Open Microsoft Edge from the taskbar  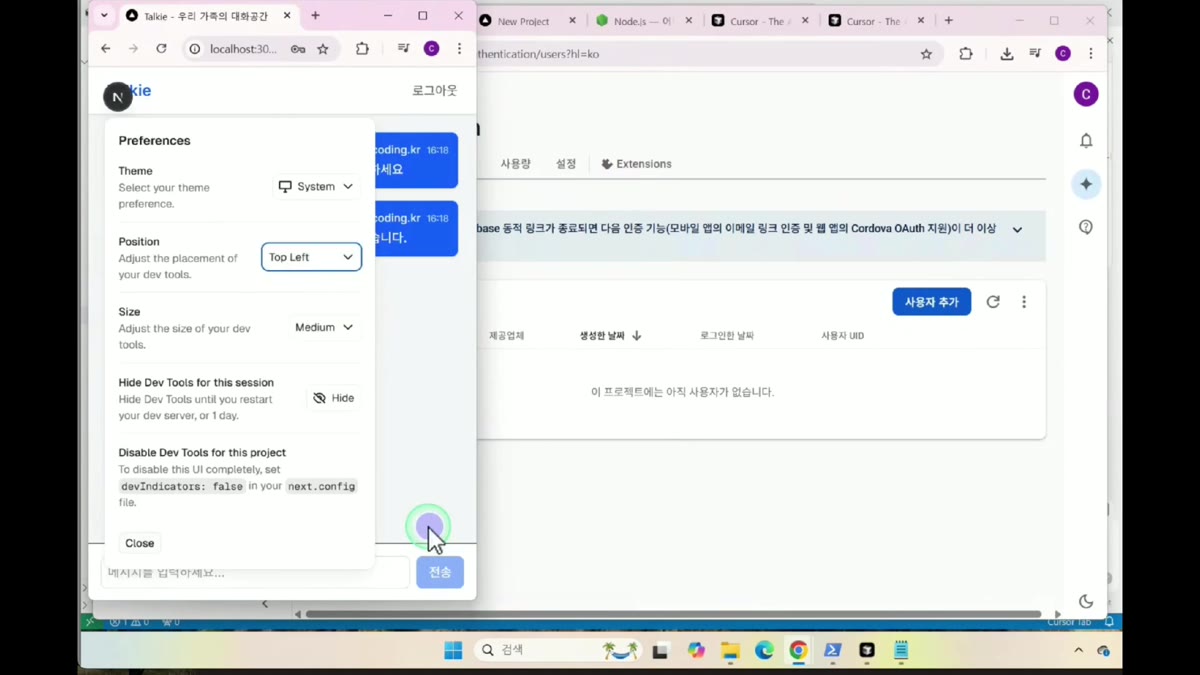click(x=764, y=650)
